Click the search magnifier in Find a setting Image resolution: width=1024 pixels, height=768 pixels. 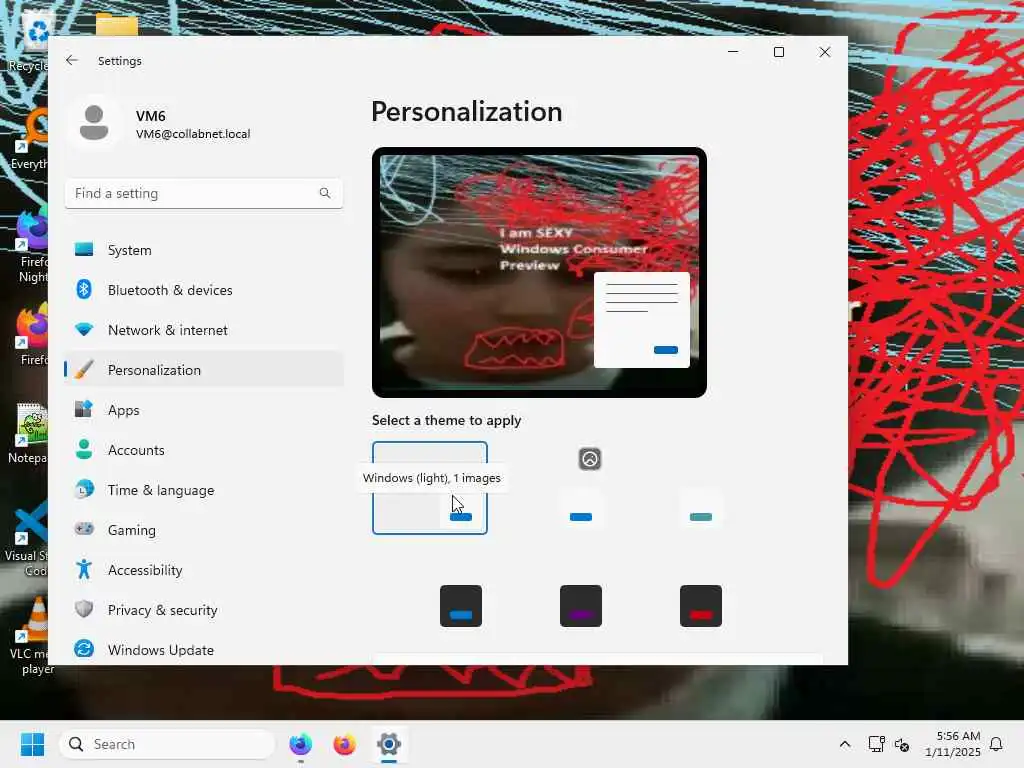325,193
